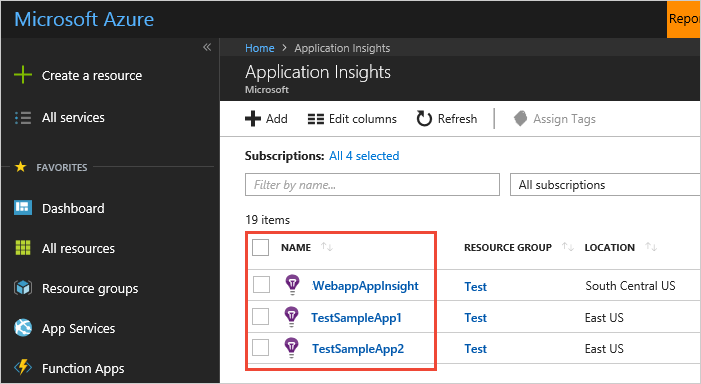Open App Services in sidebar
This screenshot has height=384, width=701.
pyautogui.click(x=78, y=329)
